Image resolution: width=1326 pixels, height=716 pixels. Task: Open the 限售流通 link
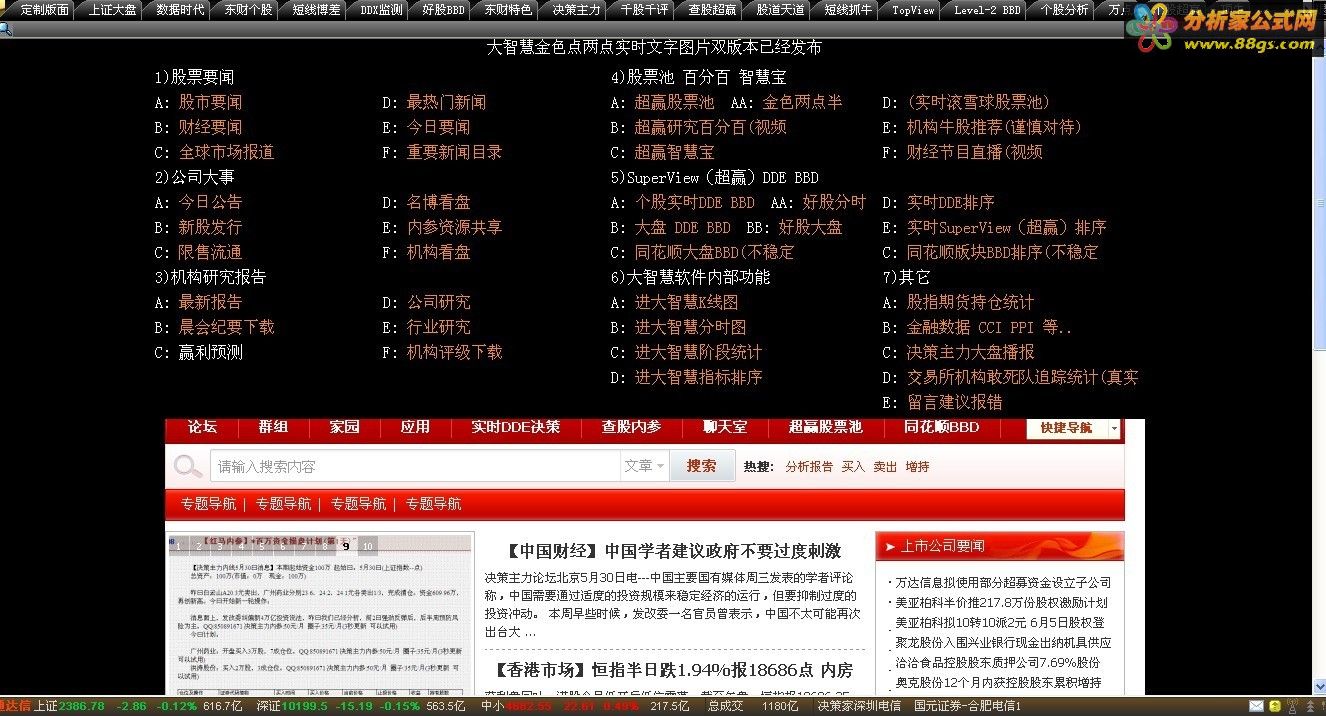click(210, 252)
